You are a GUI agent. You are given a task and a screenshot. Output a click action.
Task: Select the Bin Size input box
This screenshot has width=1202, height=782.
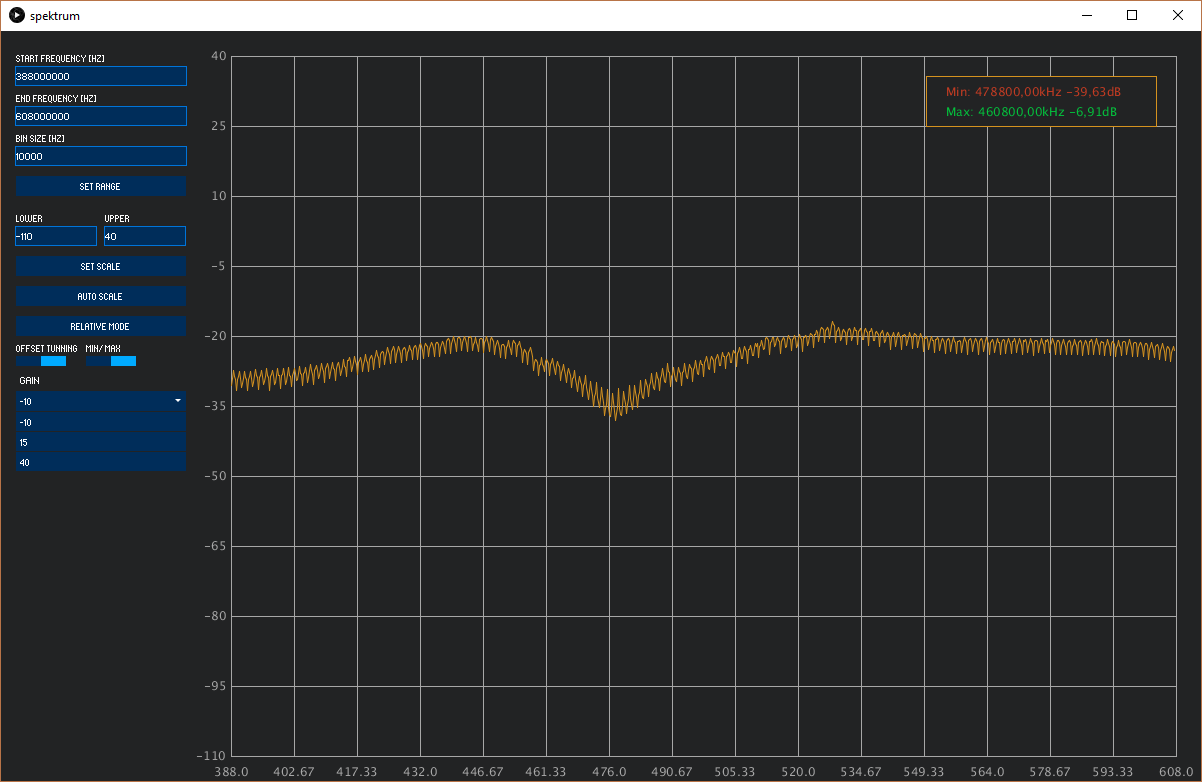[100, 156]
